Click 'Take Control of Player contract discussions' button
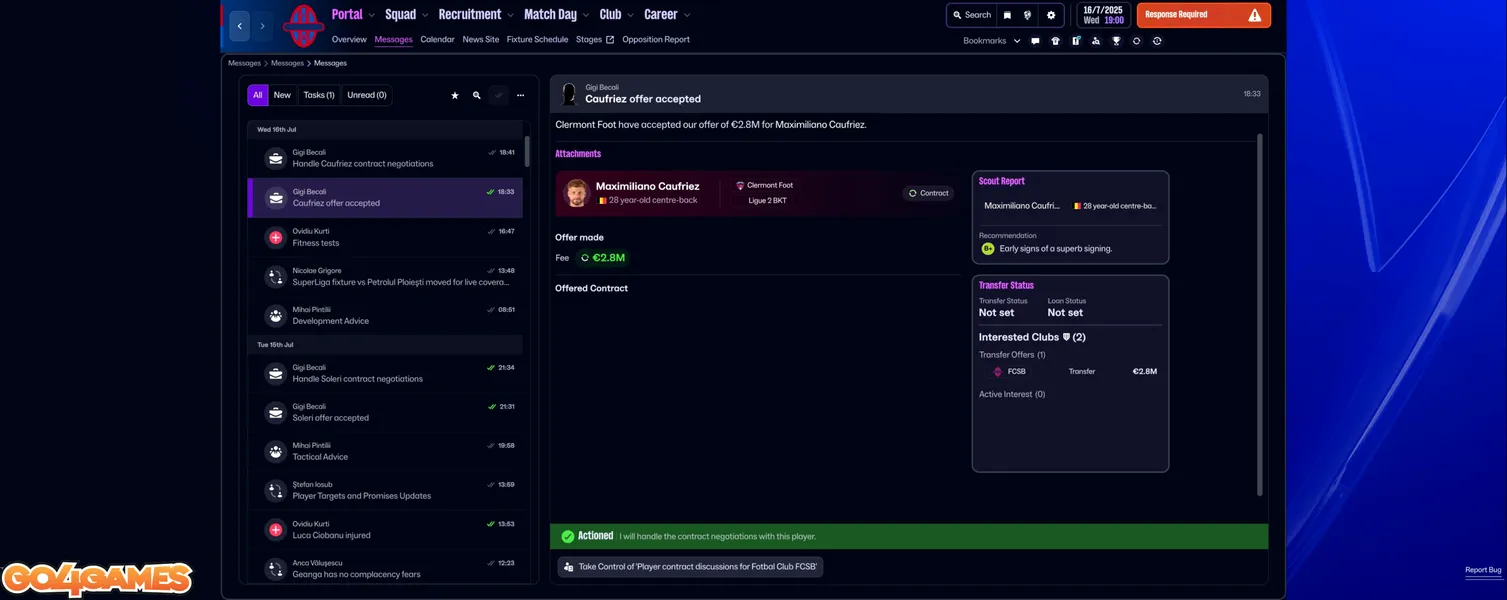The height and width of the screenshot is (600, 1507). point(690,567)
